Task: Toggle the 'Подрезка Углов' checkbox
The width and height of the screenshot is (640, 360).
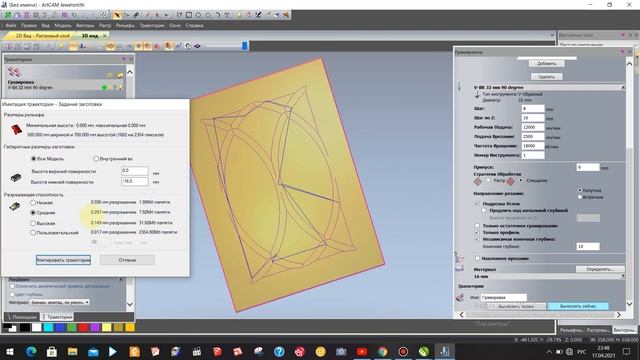Action: point(477,203)
